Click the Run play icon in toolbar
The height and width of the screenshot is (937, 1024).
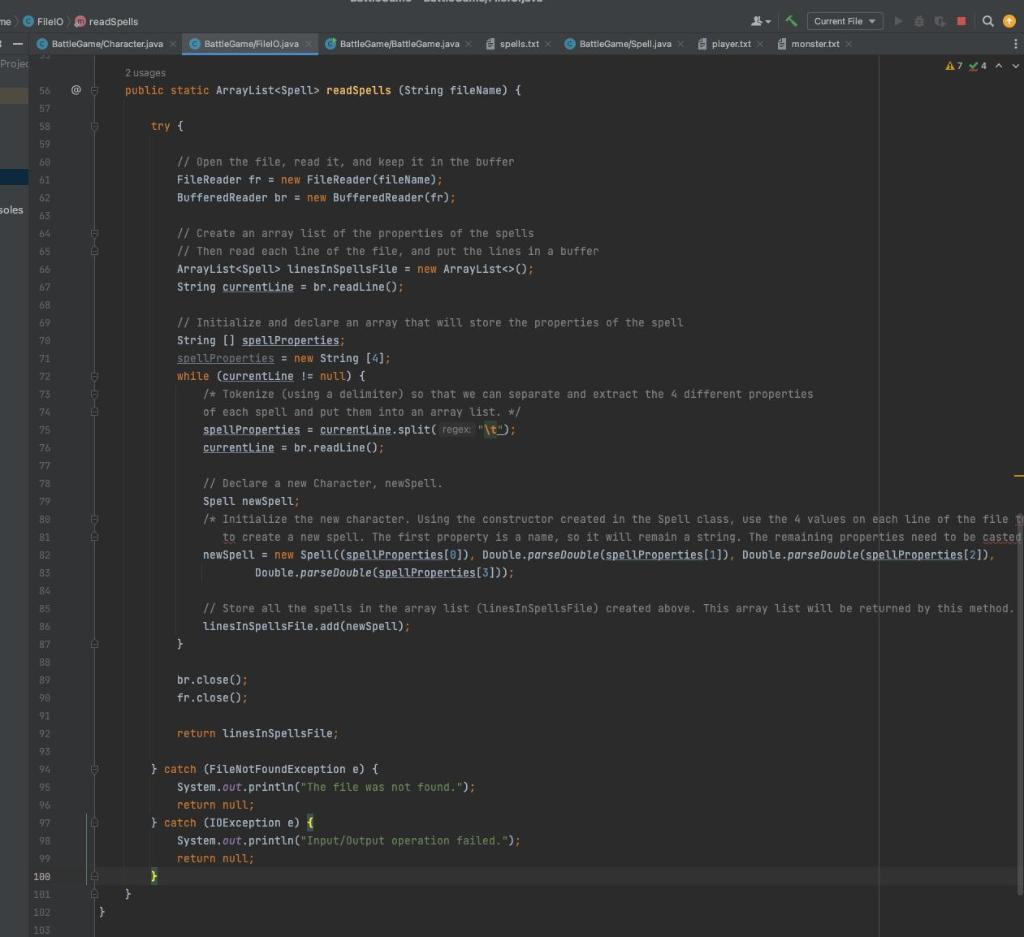[x=898, y=21]
